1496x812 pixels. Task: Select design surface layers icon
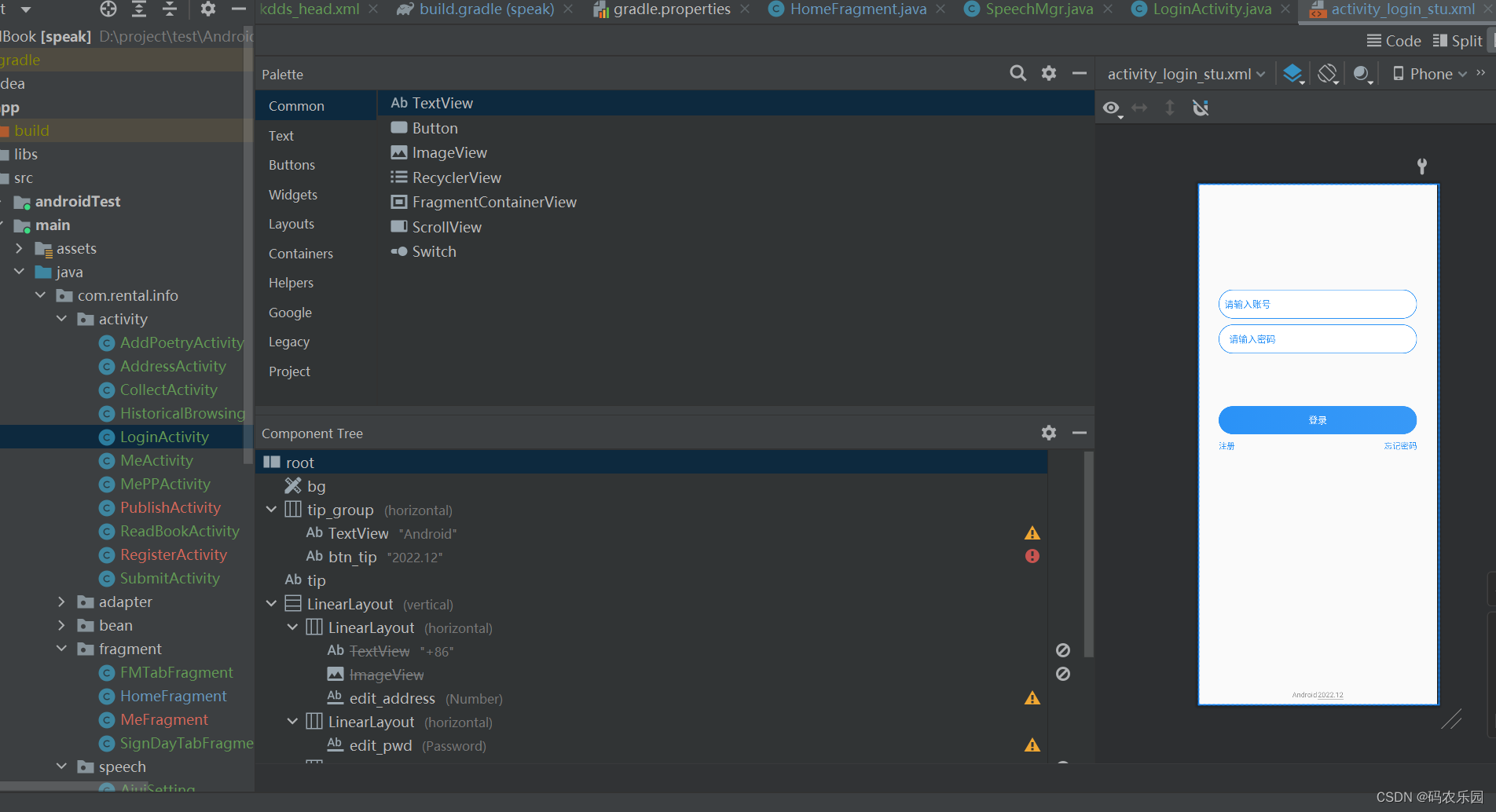point(1293,74)
